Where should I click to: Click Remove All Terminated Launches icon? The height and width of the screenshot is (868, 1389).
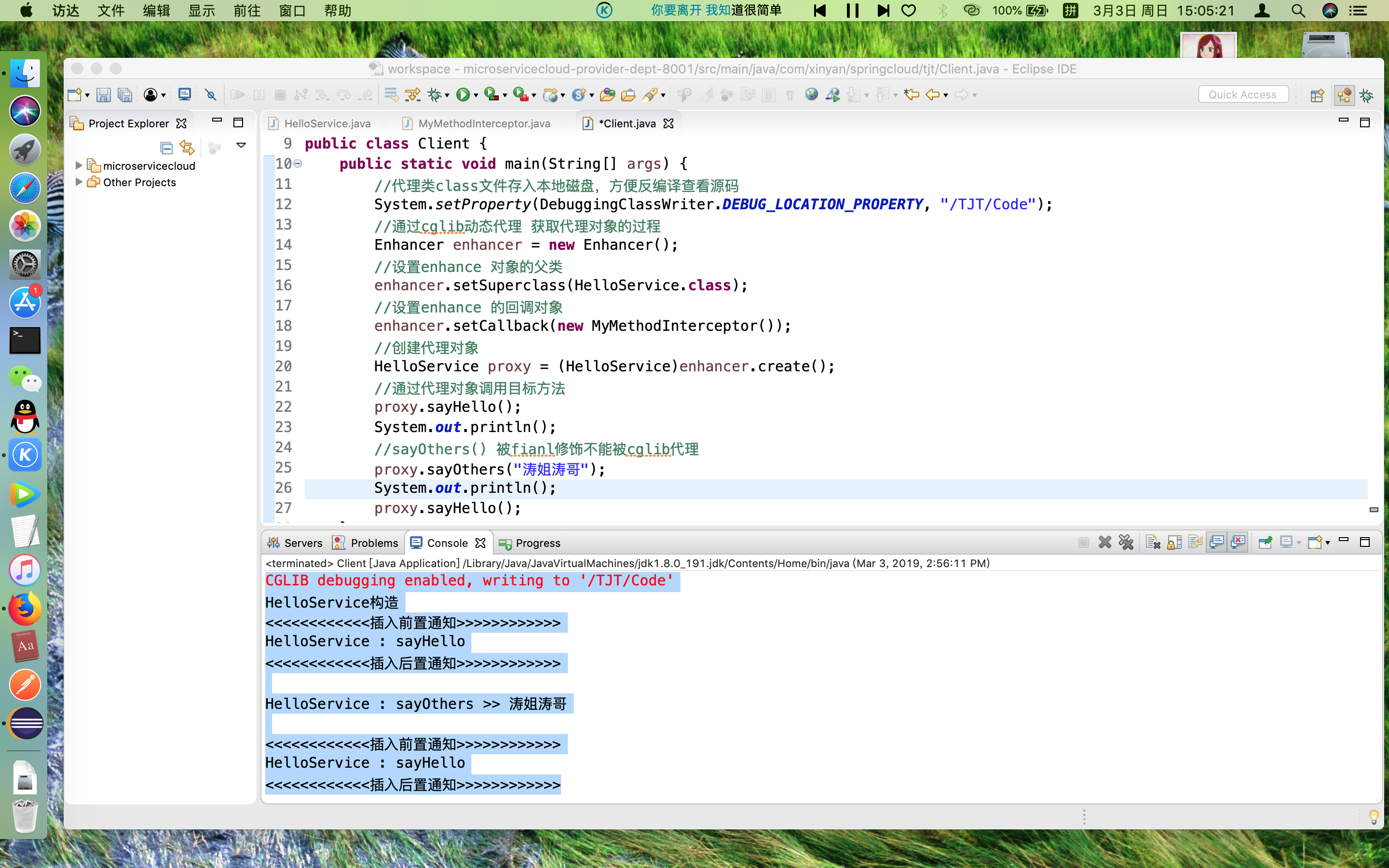pyautogui.click(x=1126, y=542)
